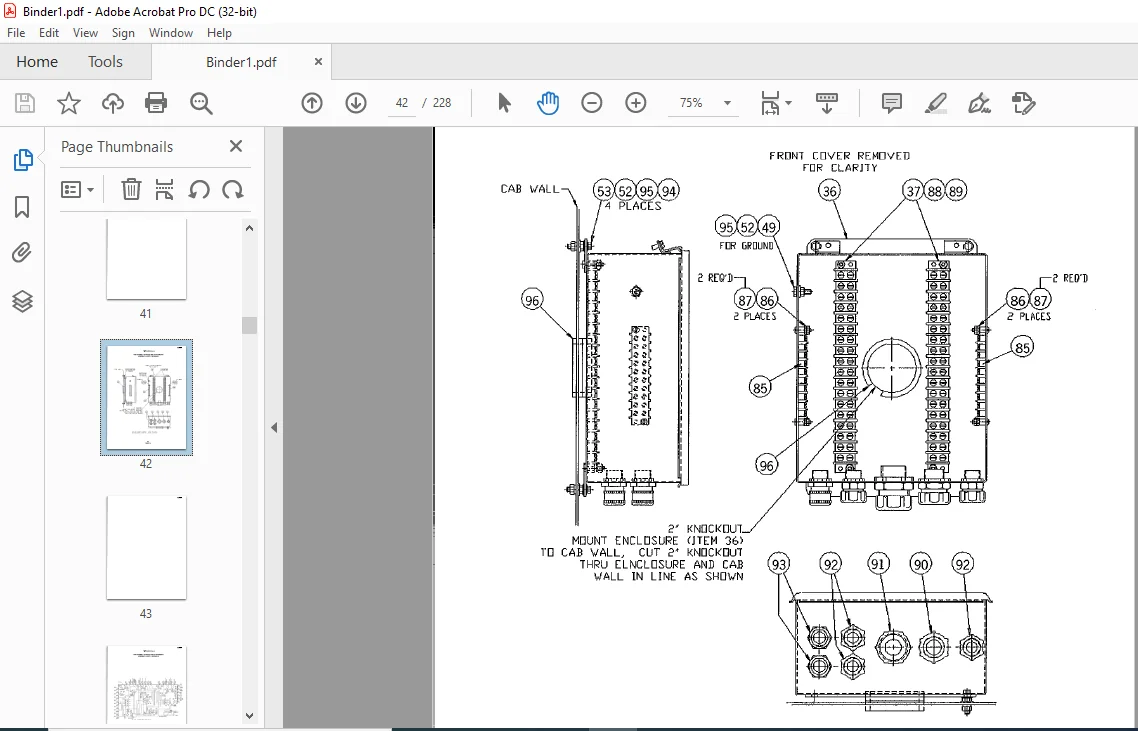Image resolution: width=1138 pixels, height=731 pixels.
Task: Open the Stamp tool in the toolbar
Action: [x=1023, y=103]
